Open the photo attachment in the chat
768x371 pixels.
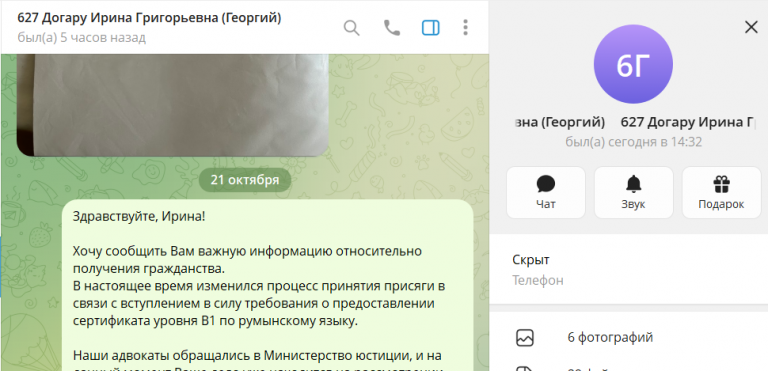click(172, 105)
